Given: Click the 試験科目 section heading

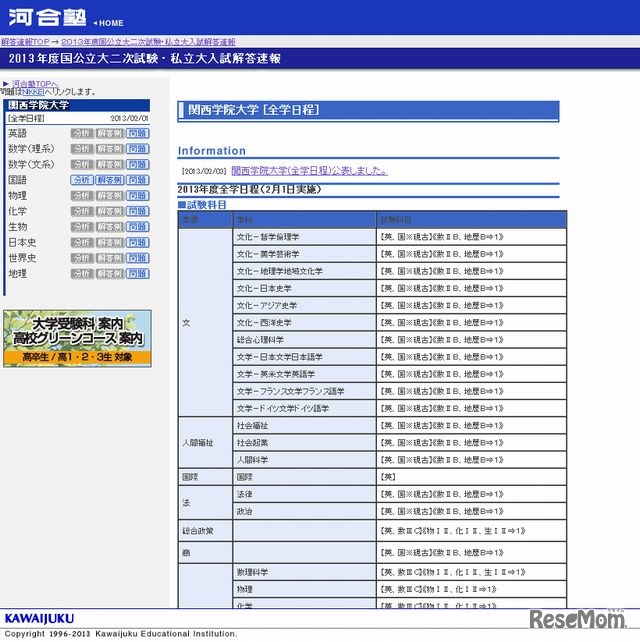Looking at the screenshot, I should coord(202,205).
